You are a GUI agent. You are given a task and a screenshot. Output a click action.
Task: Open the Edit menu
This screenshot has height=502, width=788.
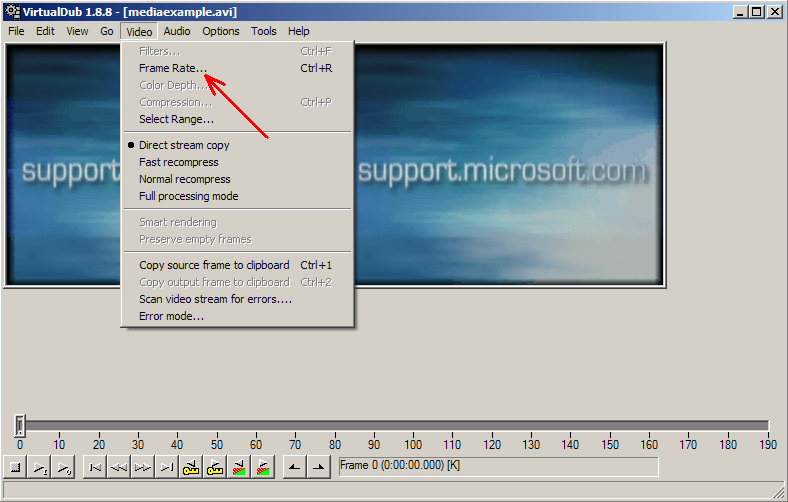coord(45,31)
